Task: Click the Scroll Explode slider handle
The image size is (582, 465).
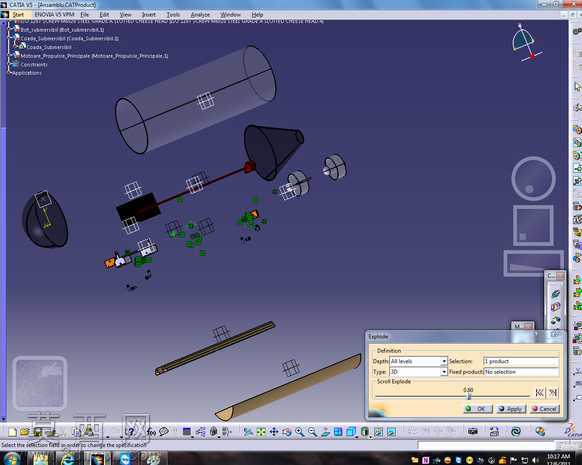Action: pos(469,397)
